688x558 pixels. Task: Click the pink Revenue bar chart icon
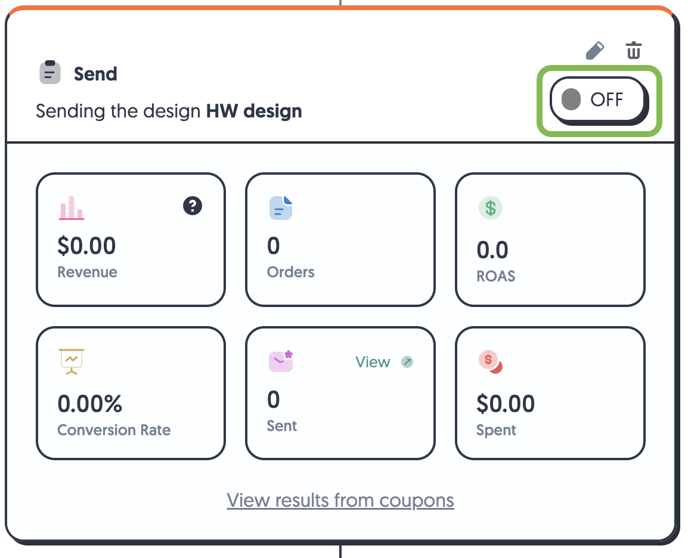pyautogui.click(x=71, y=207)
